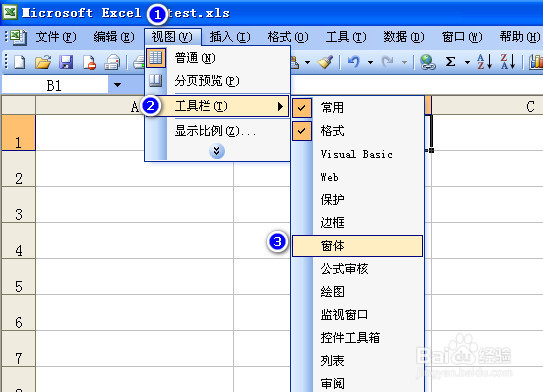Screen dimensions: 543x392
Task: Select row 2 header
Action: (x=18, y=169)
